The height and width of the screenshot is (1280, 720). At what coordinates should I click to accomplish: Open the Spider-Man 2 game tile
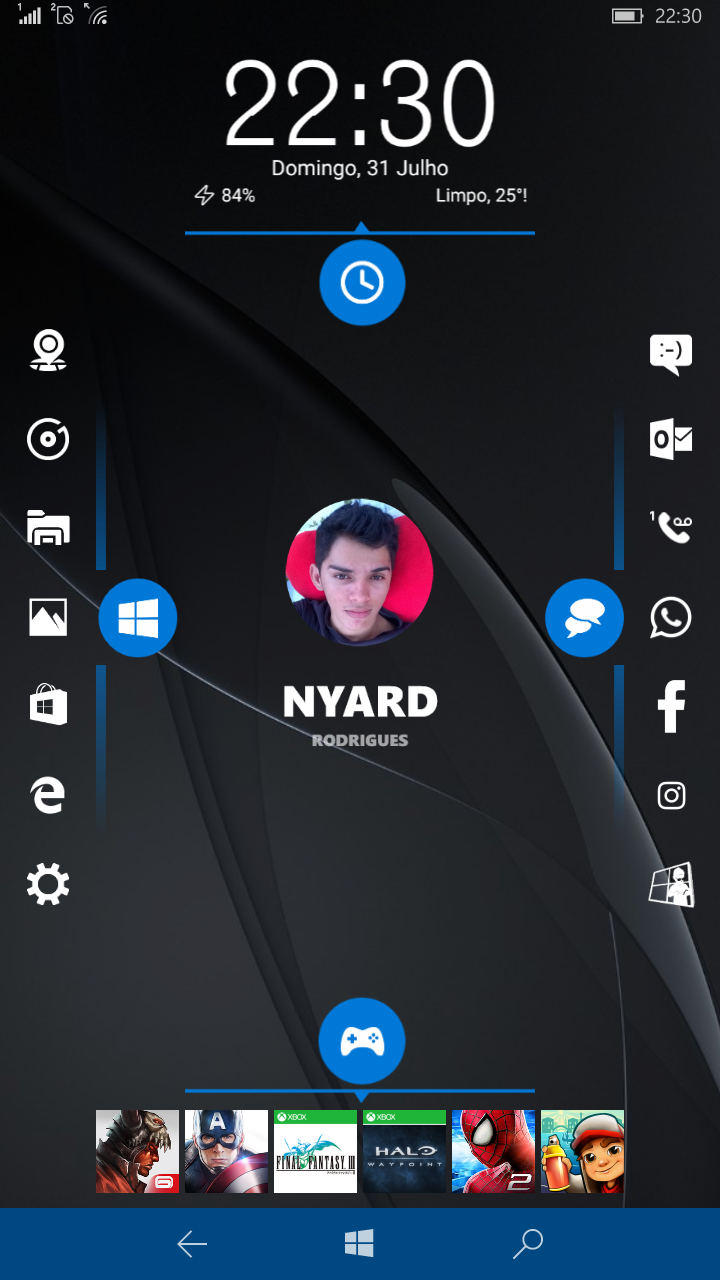pos(494,1151)
